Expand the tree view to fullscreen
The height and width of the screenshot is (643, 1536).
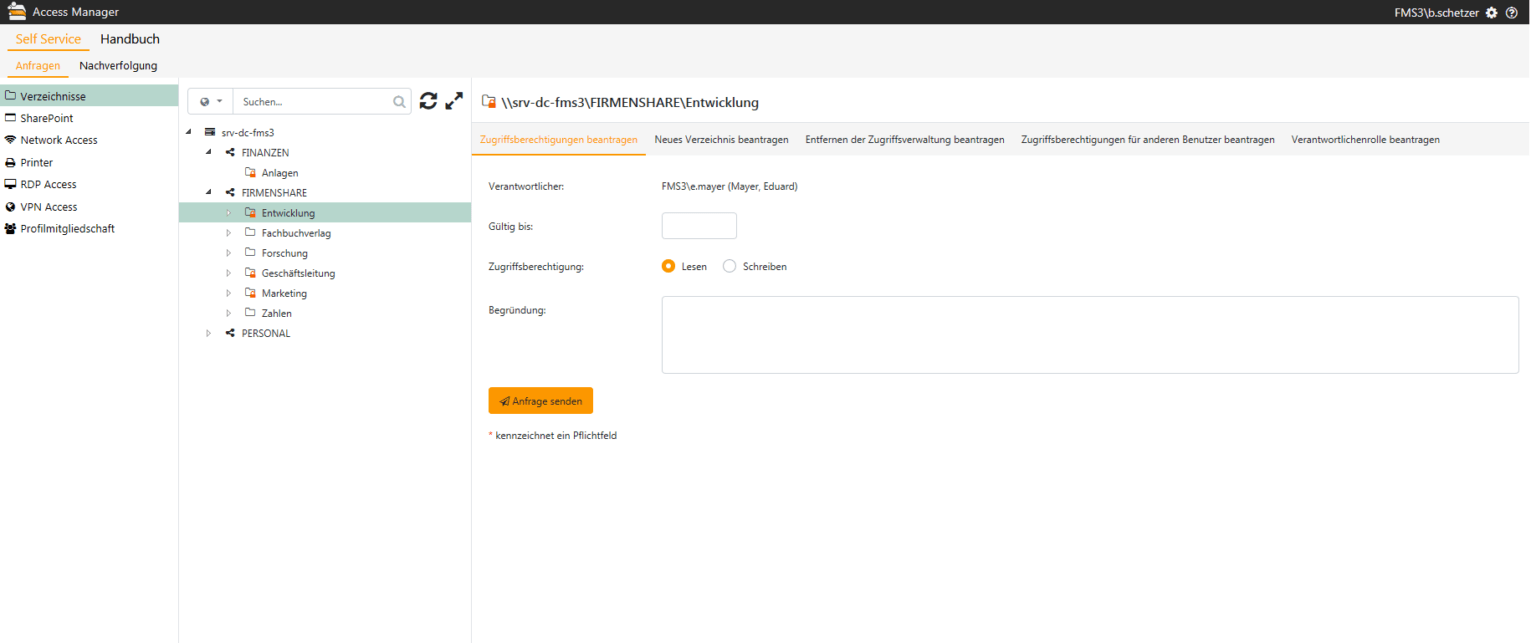tap(454, 100)
